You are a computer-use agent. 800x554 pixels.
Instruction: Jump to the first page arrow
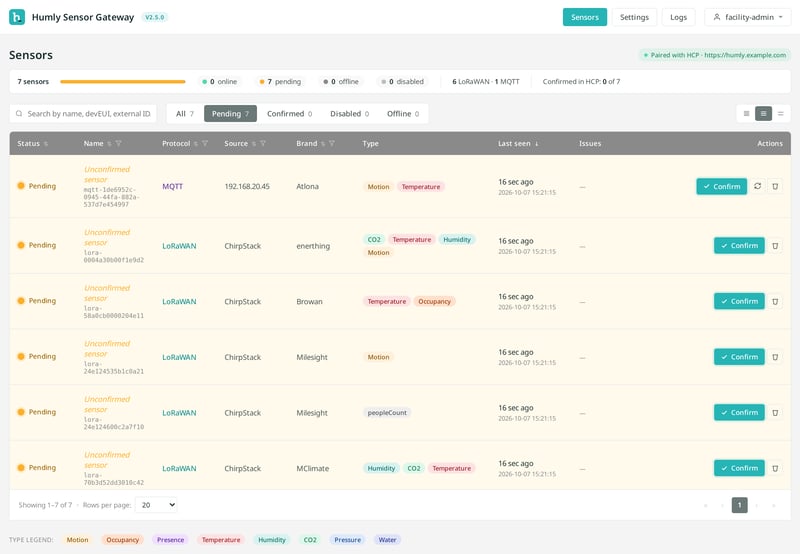(706, 505)
